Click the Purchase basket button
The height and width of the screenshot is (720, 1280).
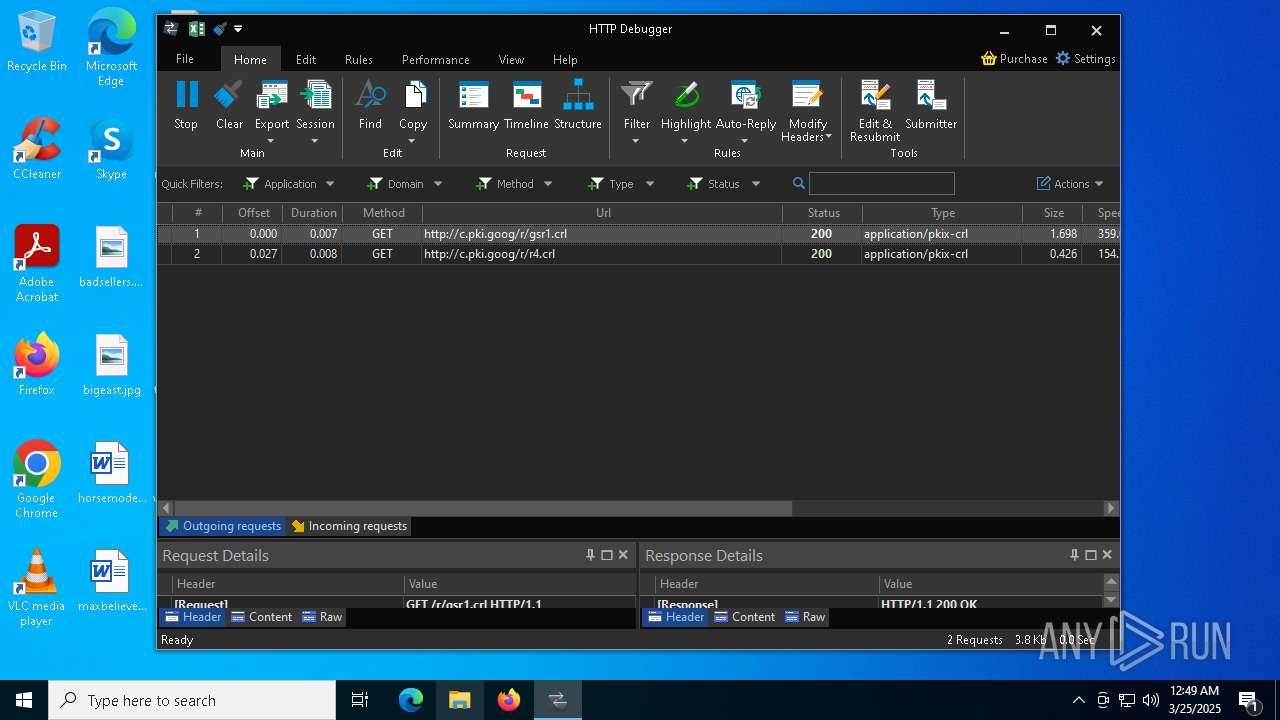click(x=1014, y=59)
